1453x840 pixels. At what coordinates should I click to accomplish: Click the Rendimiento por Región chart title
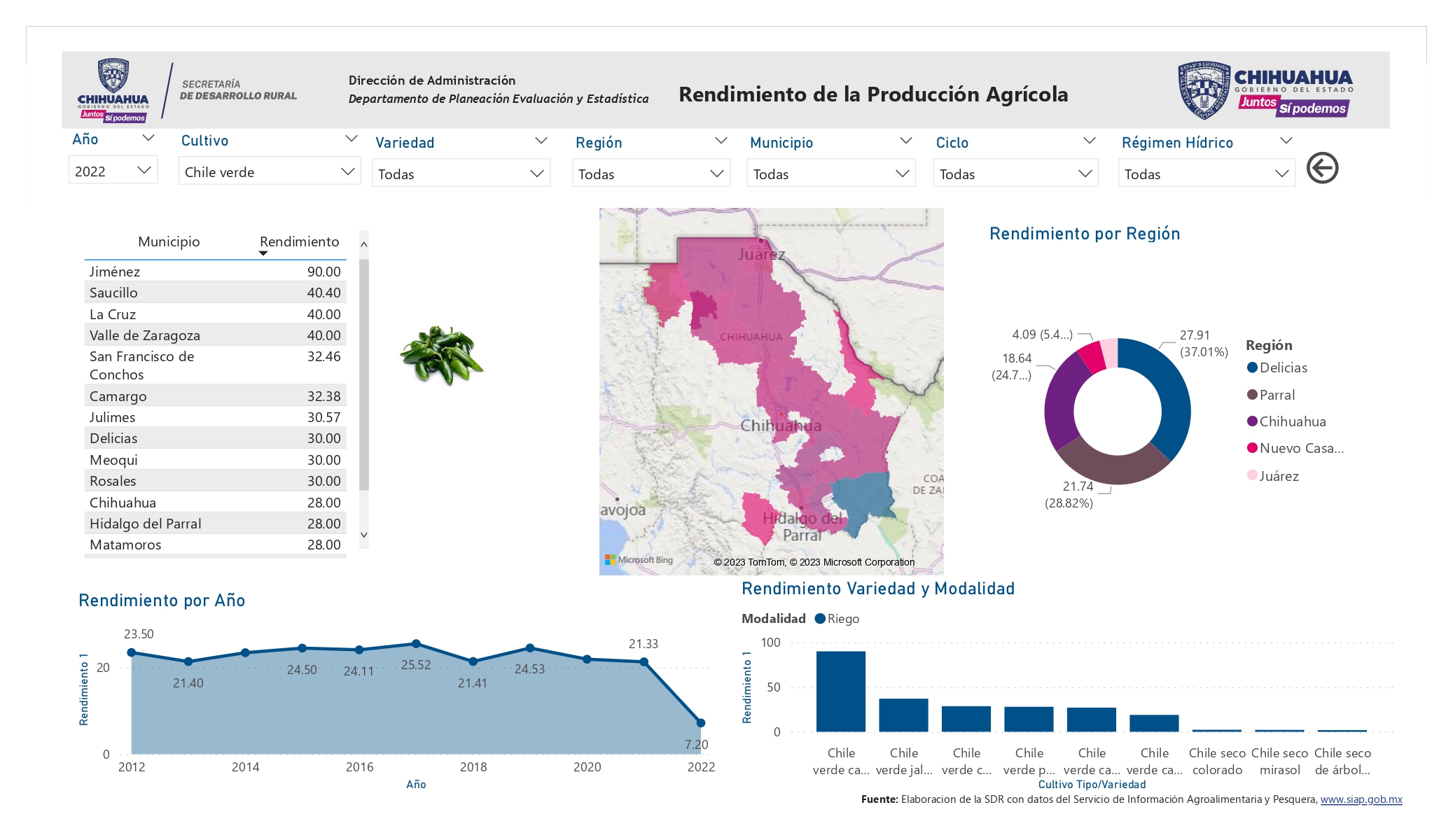(1085, 234)
